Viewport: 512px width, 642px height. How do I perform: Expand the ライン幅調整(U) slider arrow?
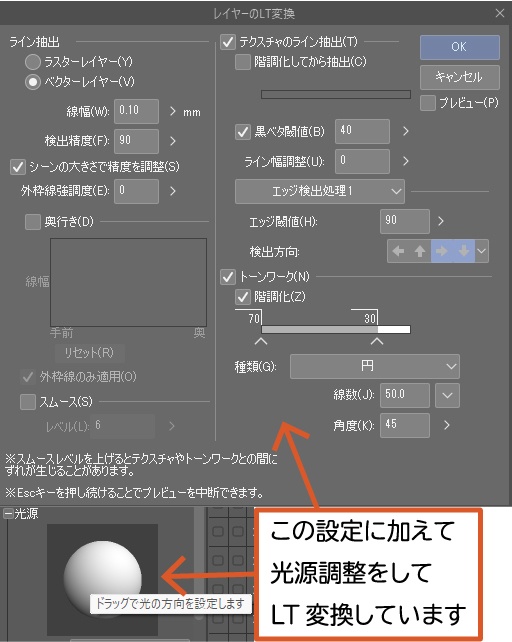tap(406, 161)
